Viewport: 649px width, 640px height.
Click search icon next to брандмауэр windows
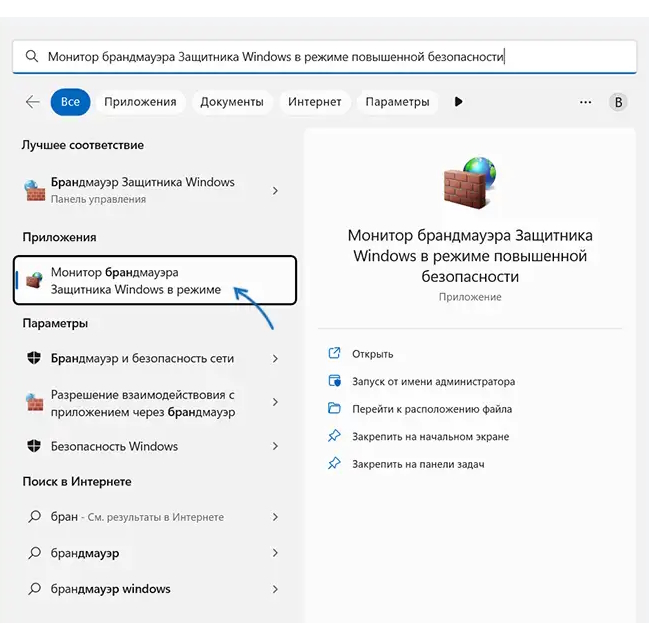35,589
